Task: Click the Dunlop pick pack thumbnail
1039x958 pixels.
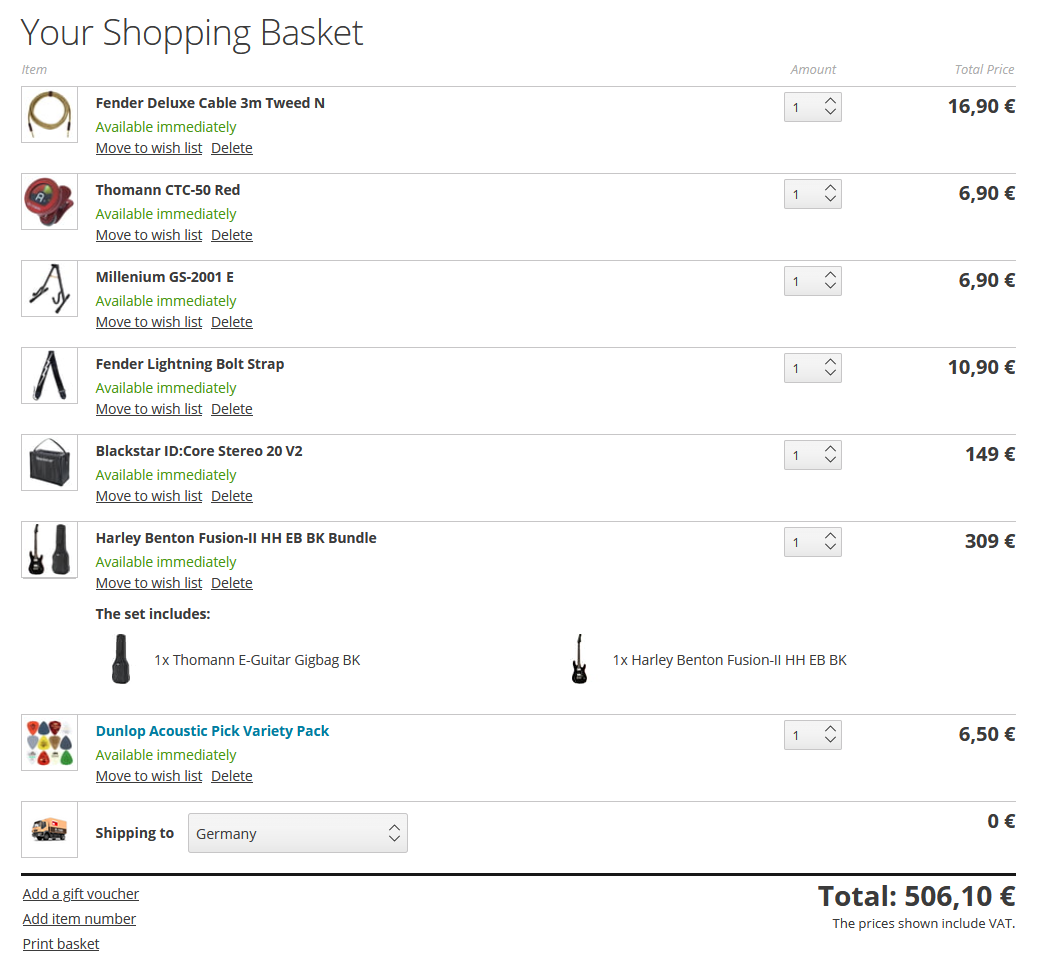Action: [x=49, y=743]
